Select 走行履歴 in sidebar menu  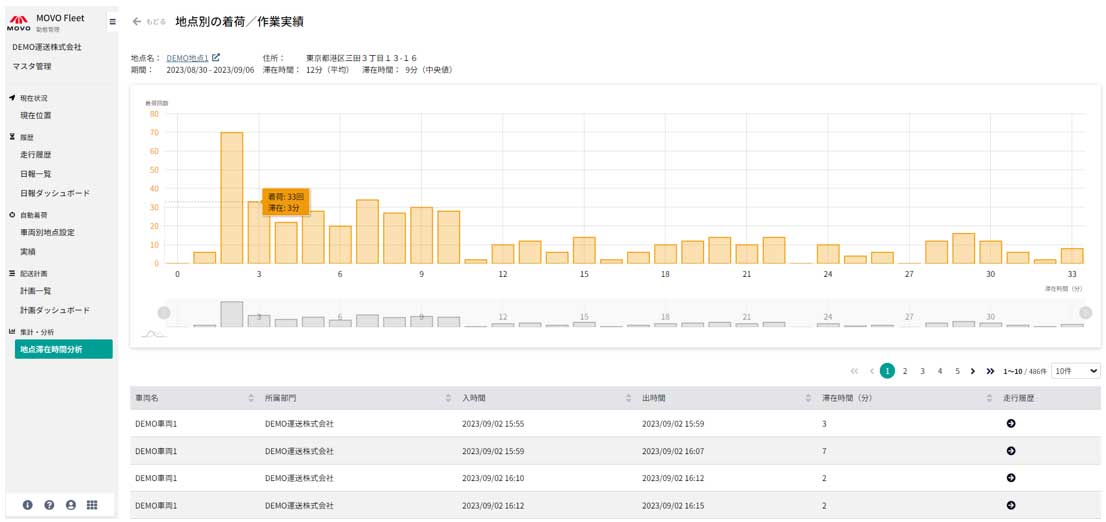36,154
